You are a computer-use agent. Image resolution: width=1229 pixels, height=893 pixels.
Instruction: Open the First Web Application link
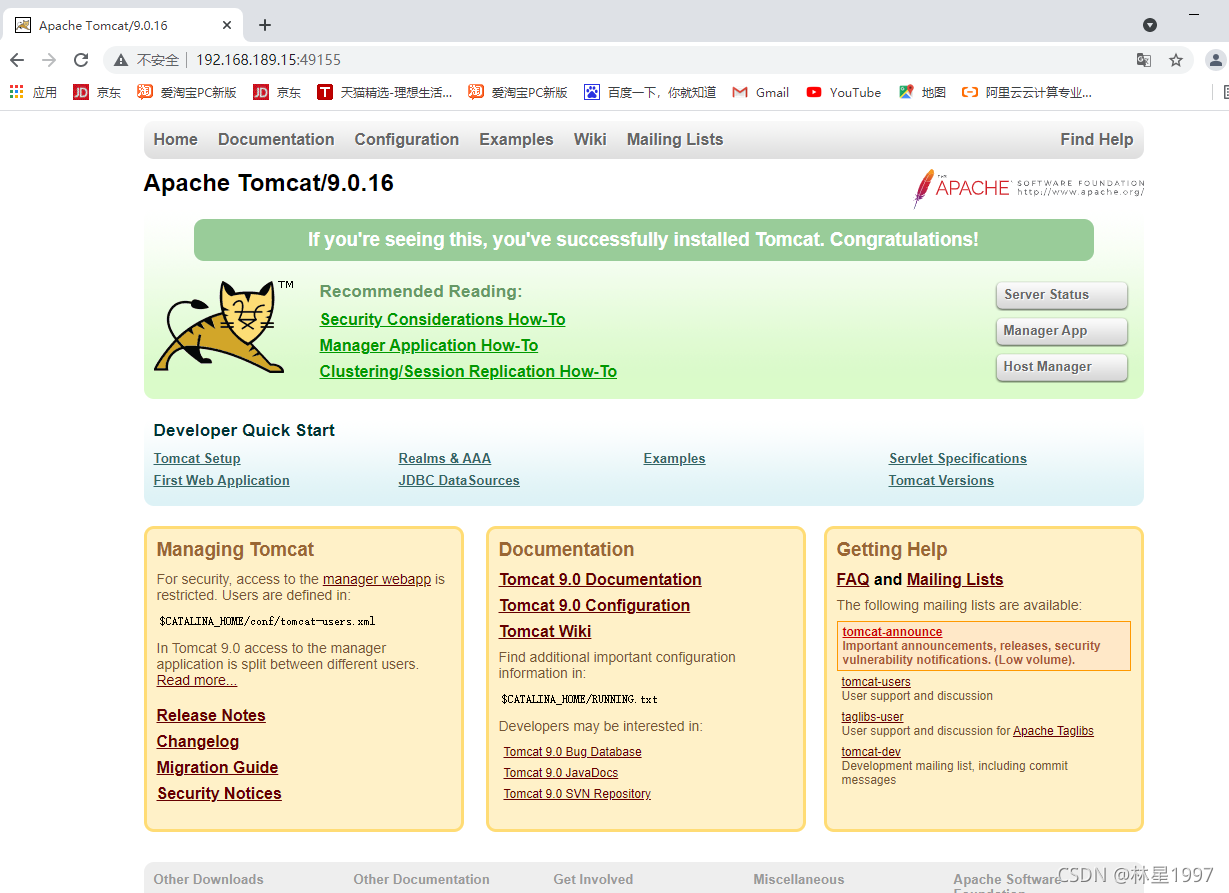pos(221,480)
